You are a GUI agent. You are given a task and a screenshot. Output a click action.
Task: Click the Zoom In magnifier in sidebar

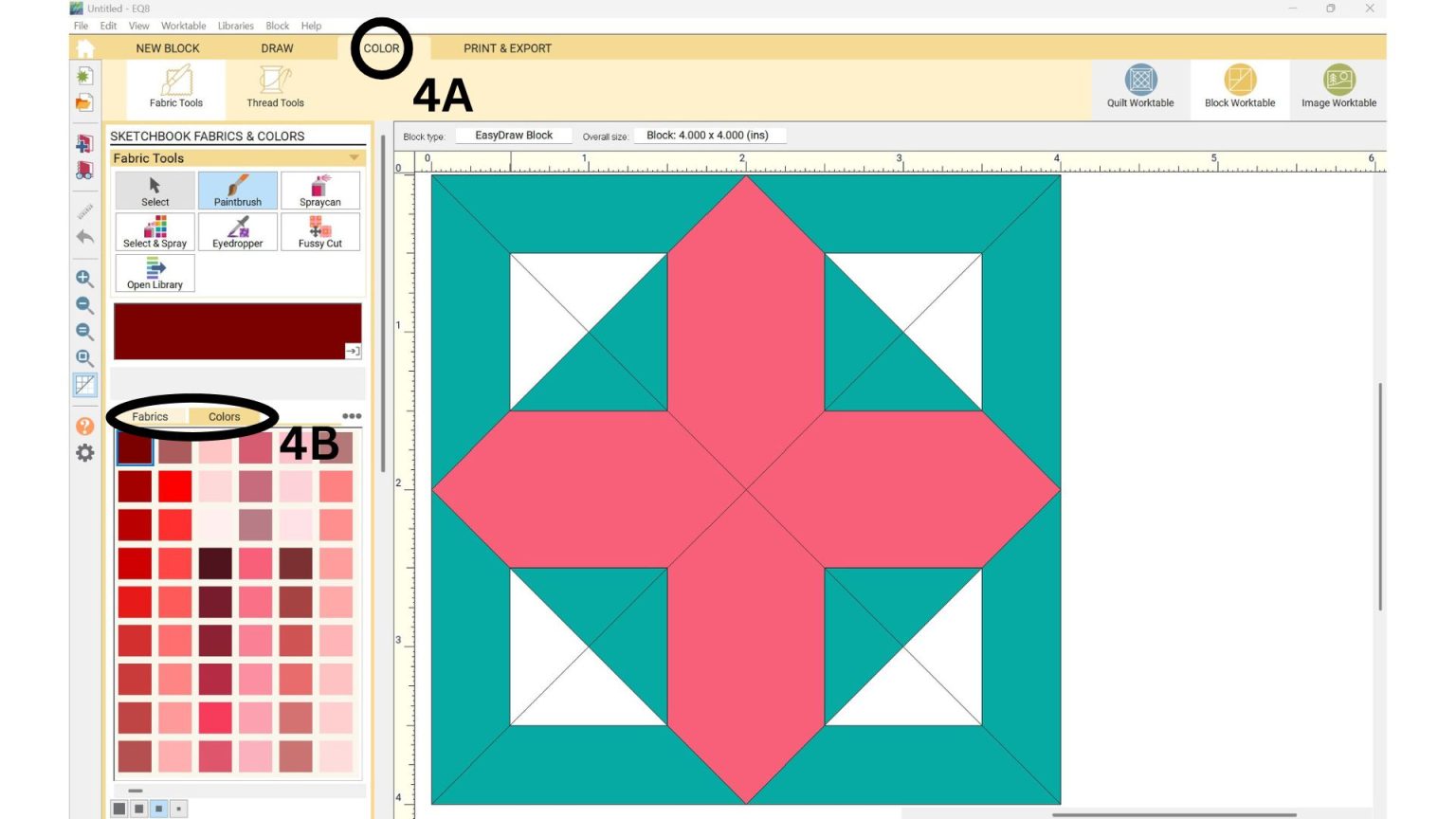(84, 280)
